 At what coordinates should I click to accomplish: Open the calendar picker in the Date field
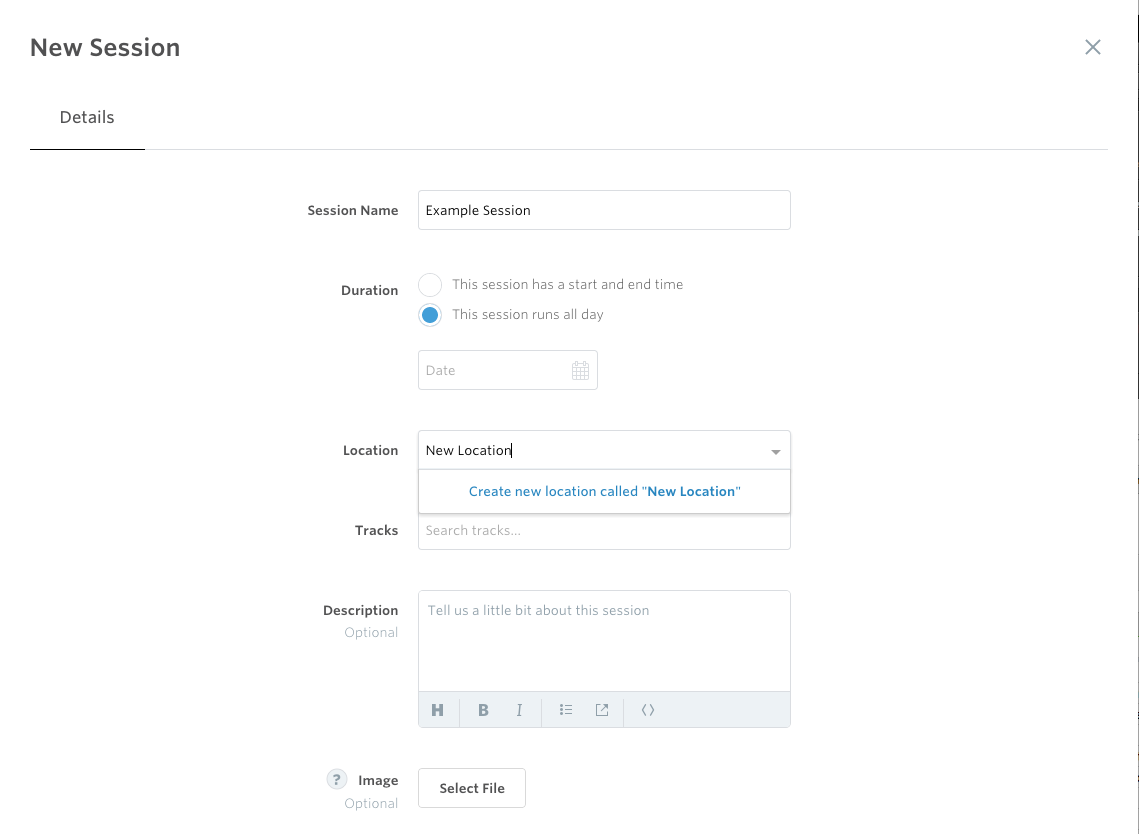click(580, 370)
